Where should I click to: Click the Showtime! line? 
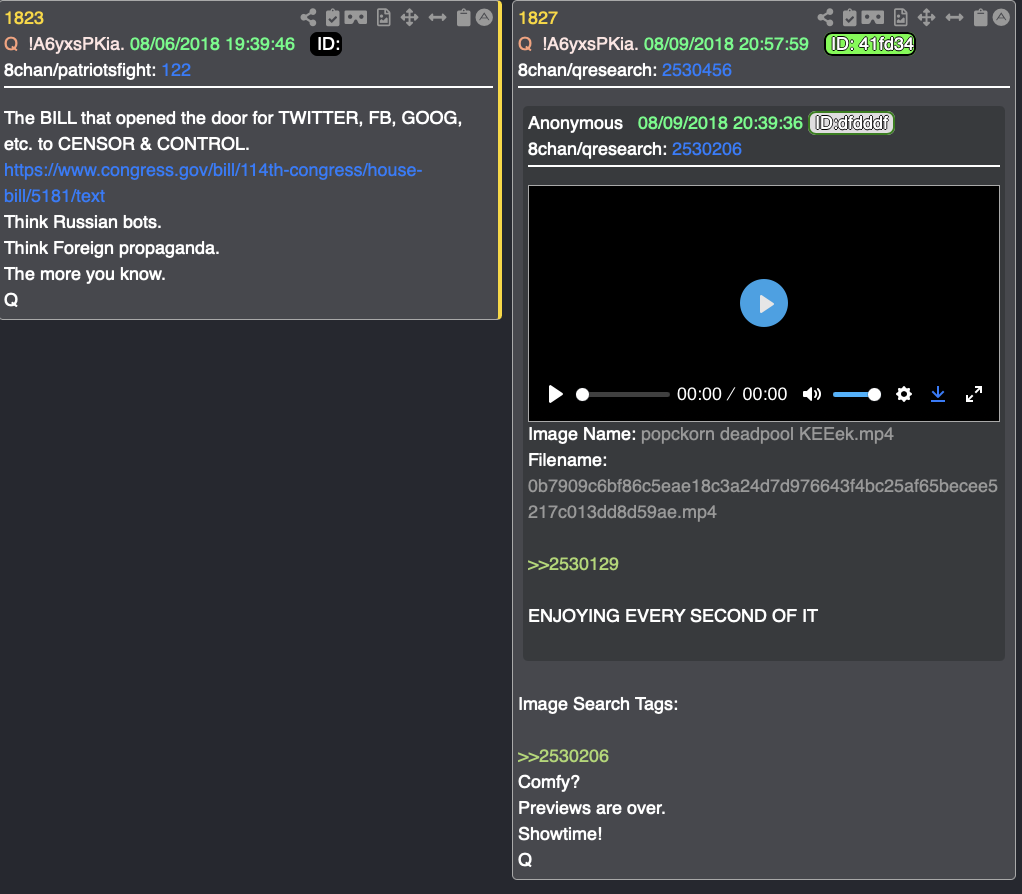click(560, 834)
